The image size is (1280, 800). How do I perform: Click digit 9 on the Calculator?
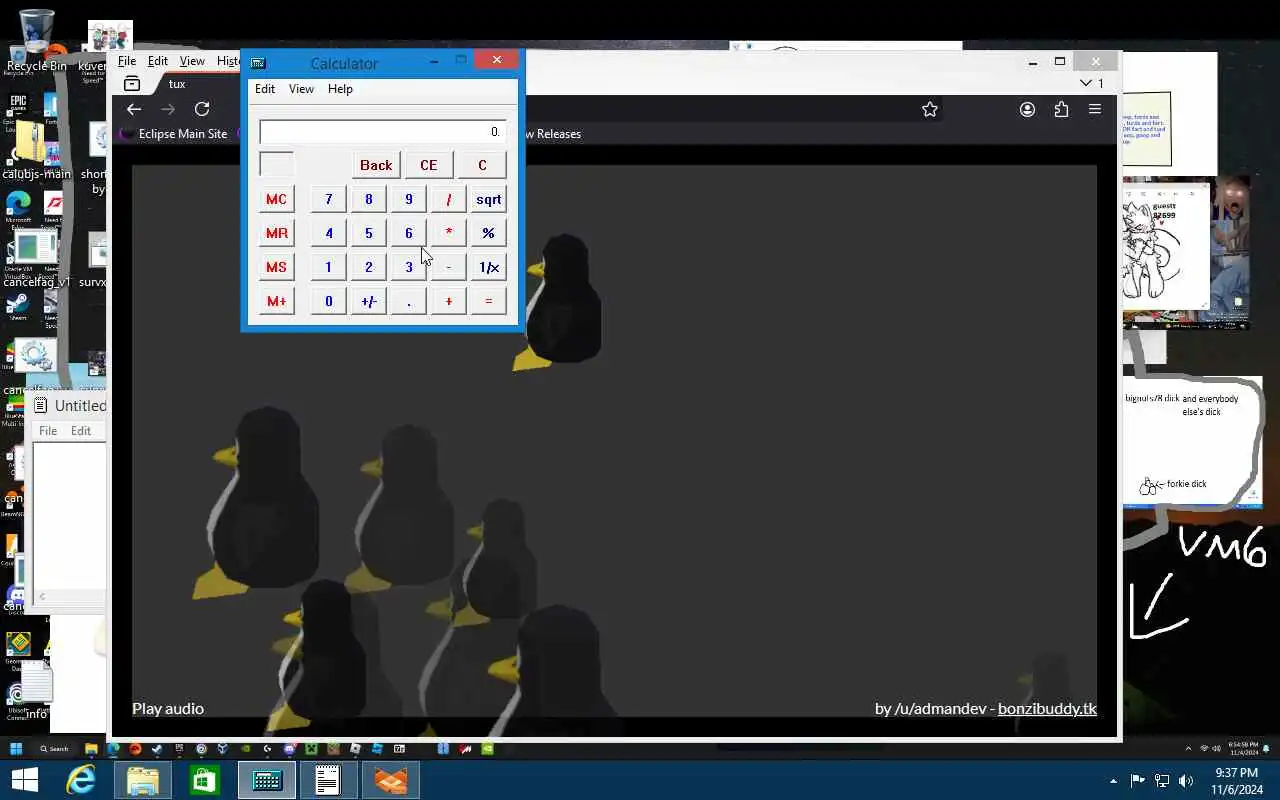point(408,199)
